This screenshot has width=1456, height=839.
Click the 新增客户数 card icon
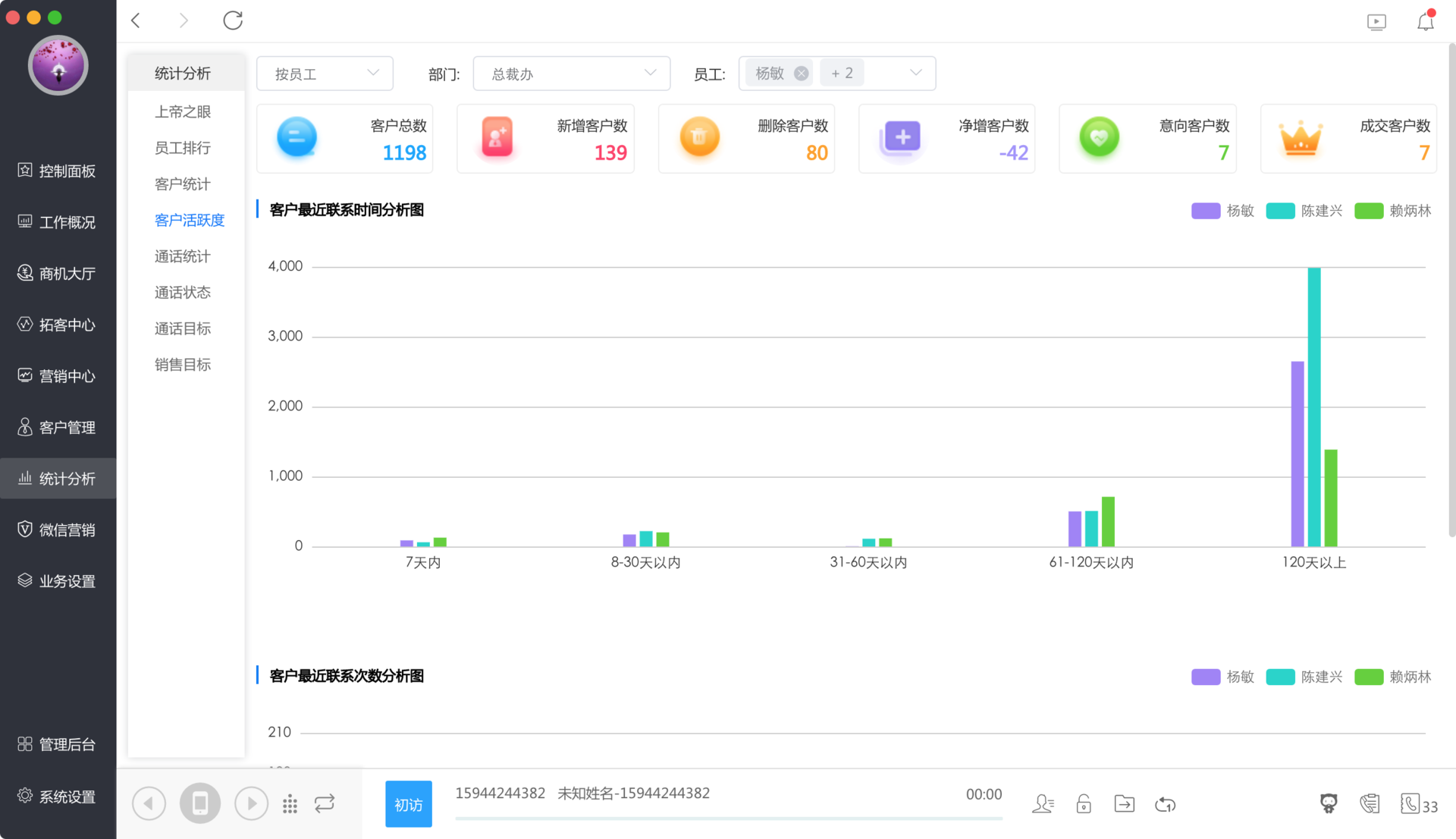tap(497, 137)
